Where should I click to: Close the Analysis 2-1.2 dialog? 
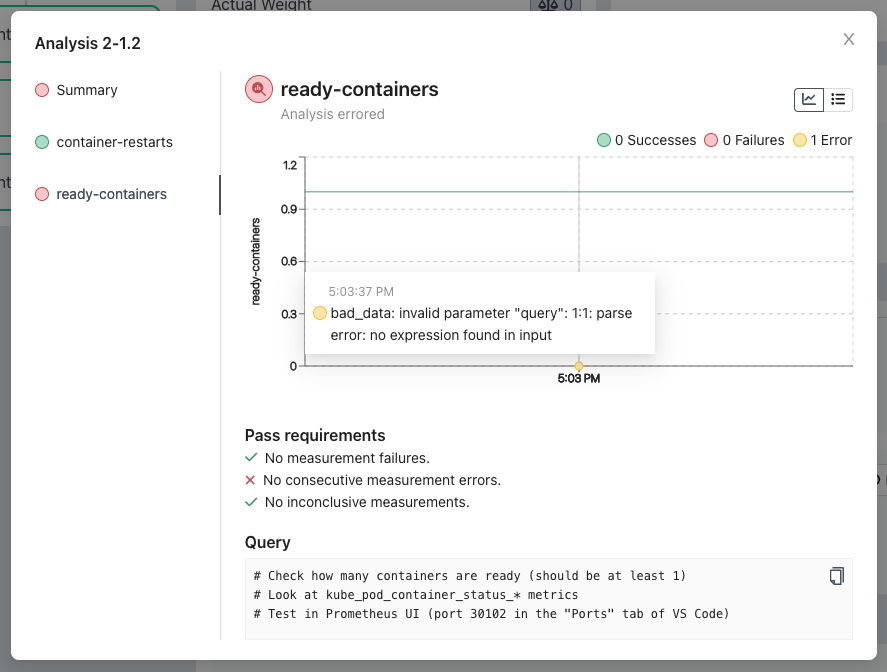848,39
